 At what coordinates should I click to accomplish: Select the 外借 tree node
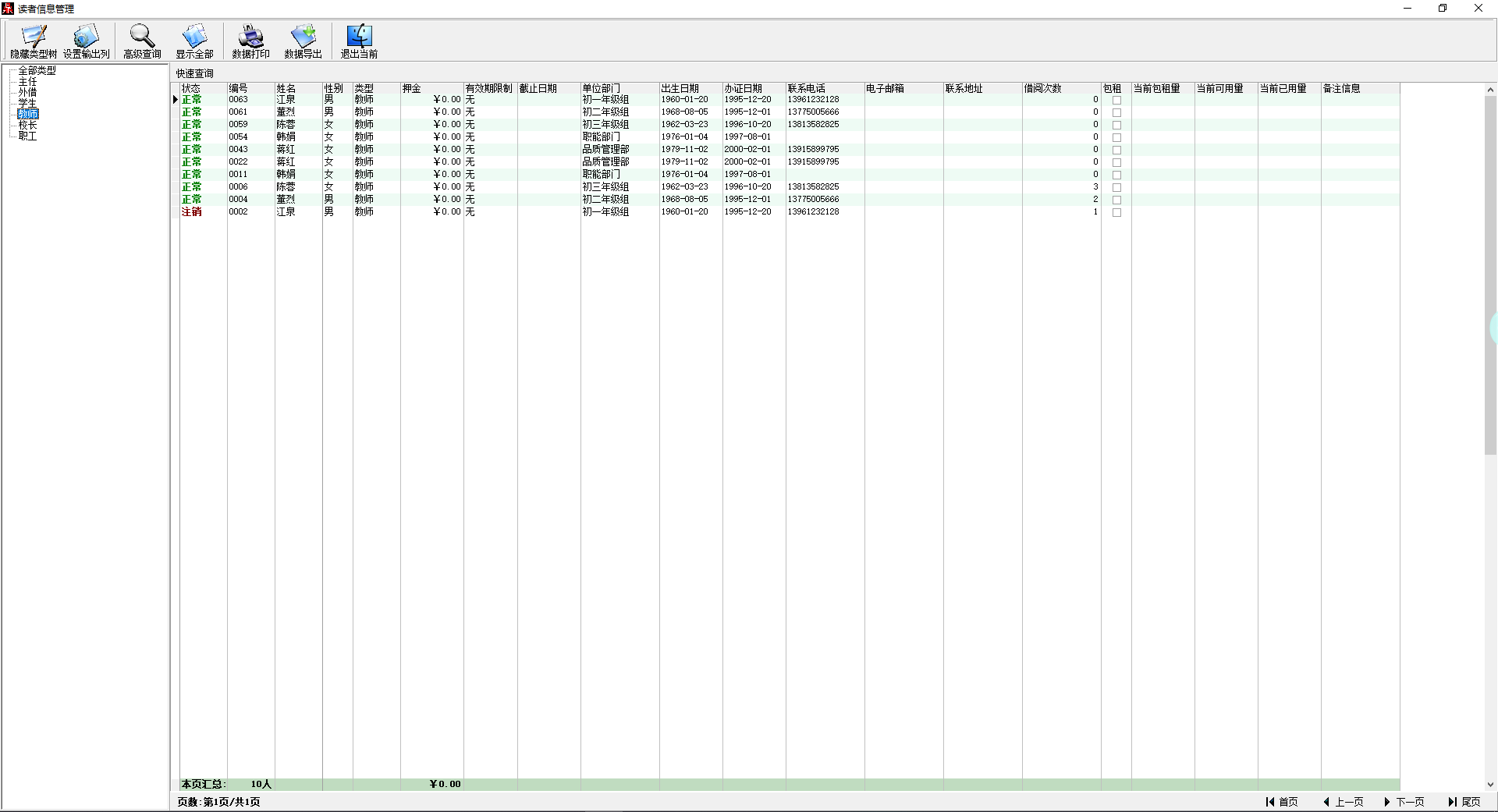point(27,92)
